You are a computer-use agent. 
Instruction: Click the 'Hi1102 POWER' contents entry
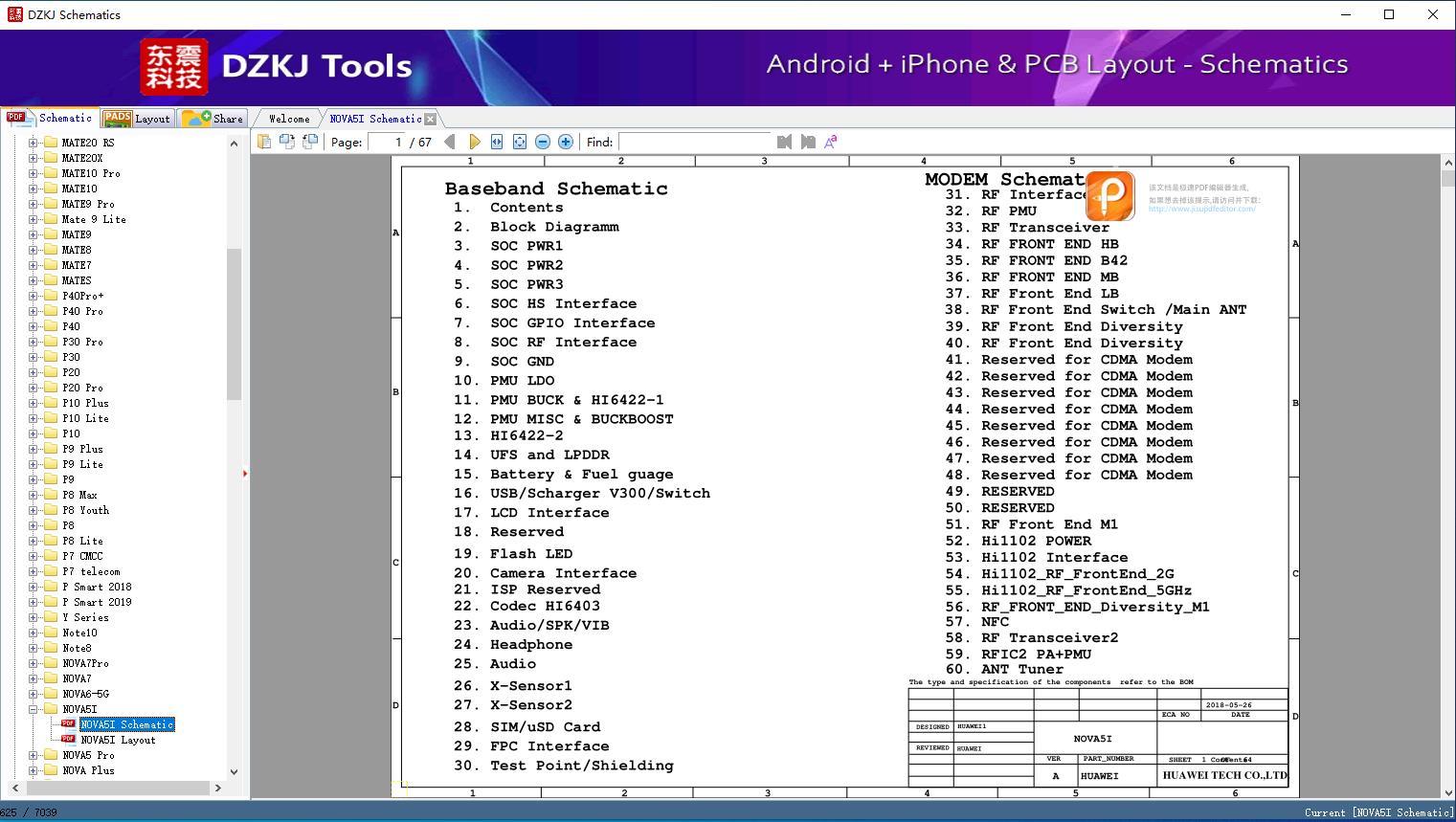[1036, 541]
